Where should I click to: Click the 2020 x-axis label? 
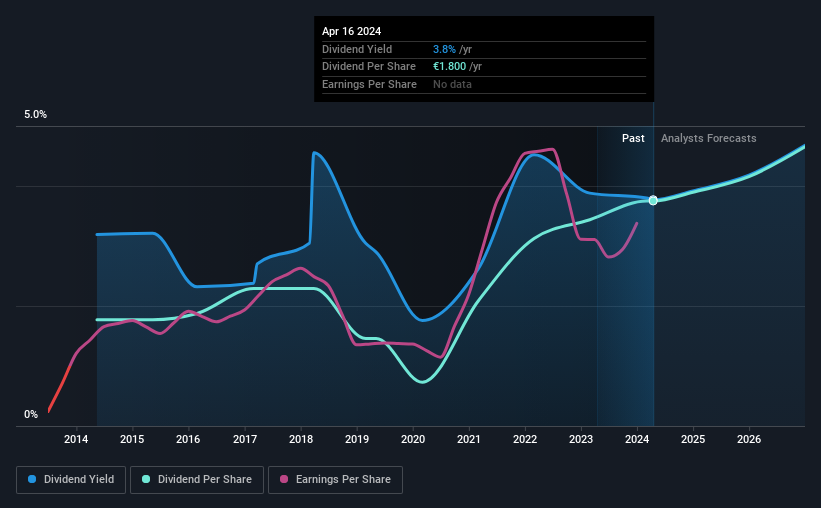point(413,439)
